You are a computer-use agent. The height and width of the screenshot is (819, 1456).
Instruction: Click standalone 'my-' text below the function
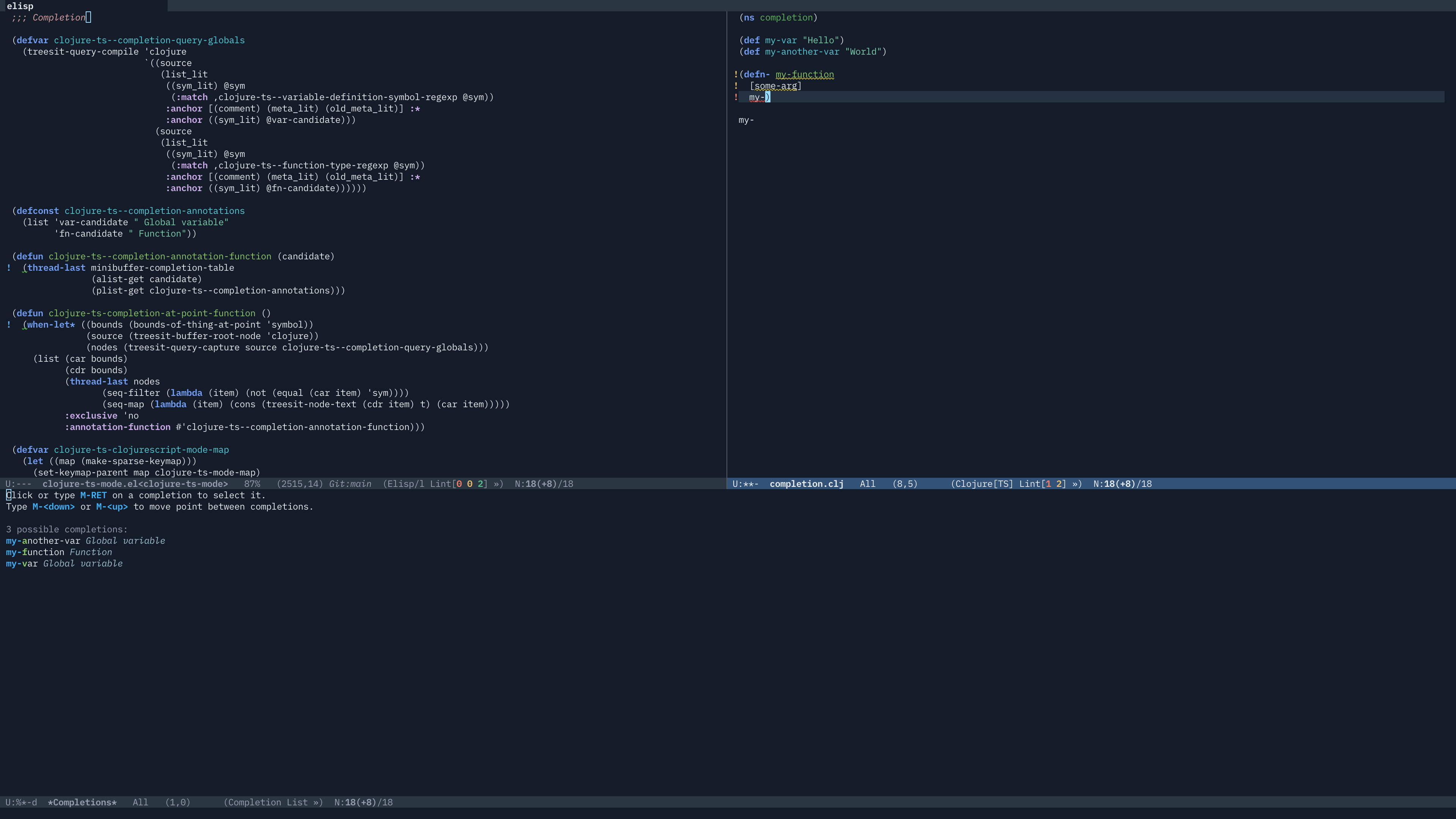(x=746, y=120)
